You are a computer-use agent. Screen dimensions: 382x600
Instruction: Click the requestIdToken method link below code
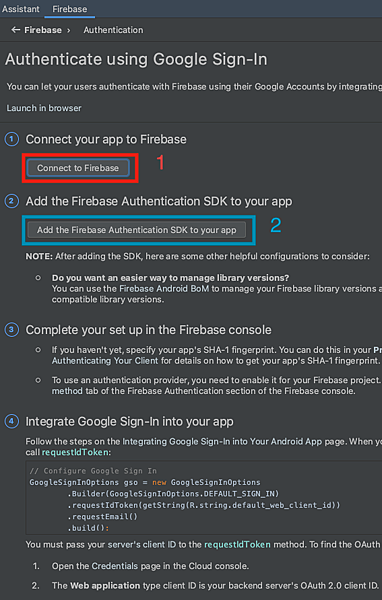click(x=237, y=545)
